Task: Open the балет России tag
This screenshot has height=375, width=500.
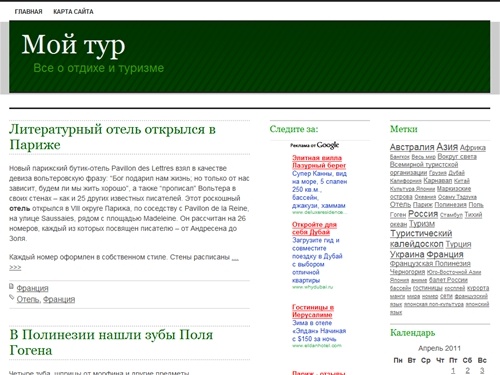Action: tap(448, 280)
